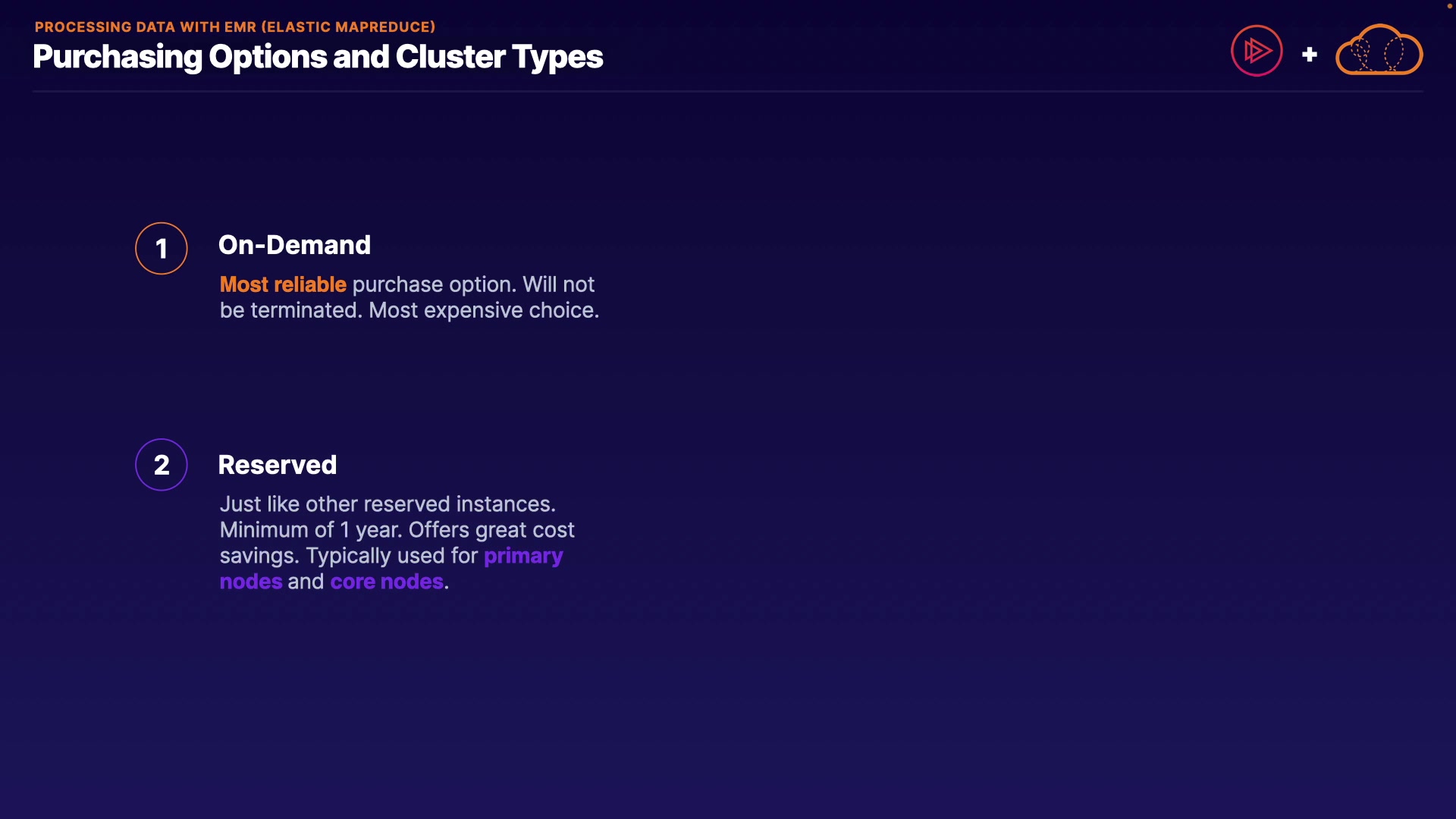Click the On-Demand heading
The height and width of the screenshot is (819, 1456).
tap(294, 245)
